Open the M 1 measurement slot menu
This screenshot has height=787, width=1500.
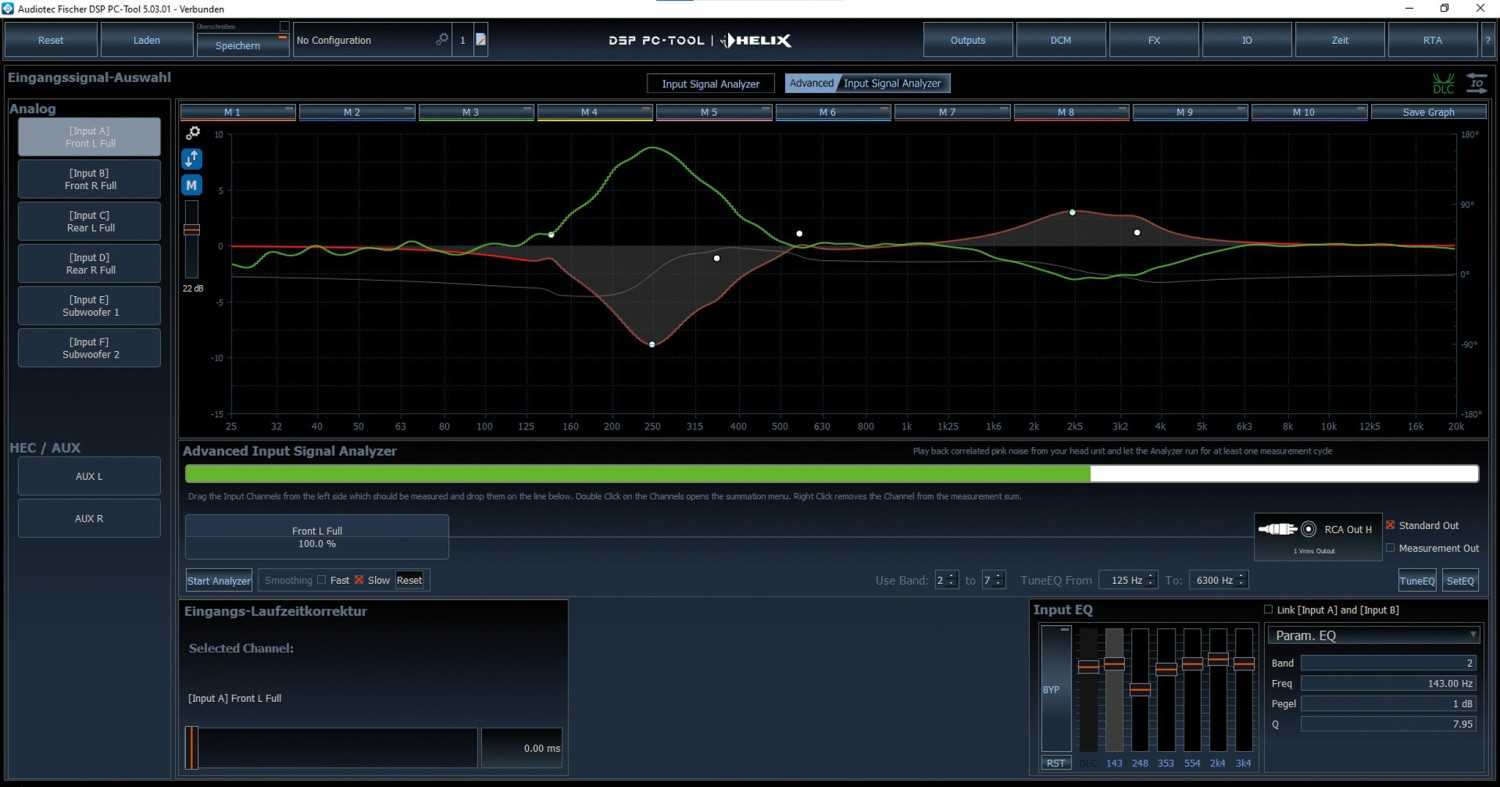coord(238,112)
